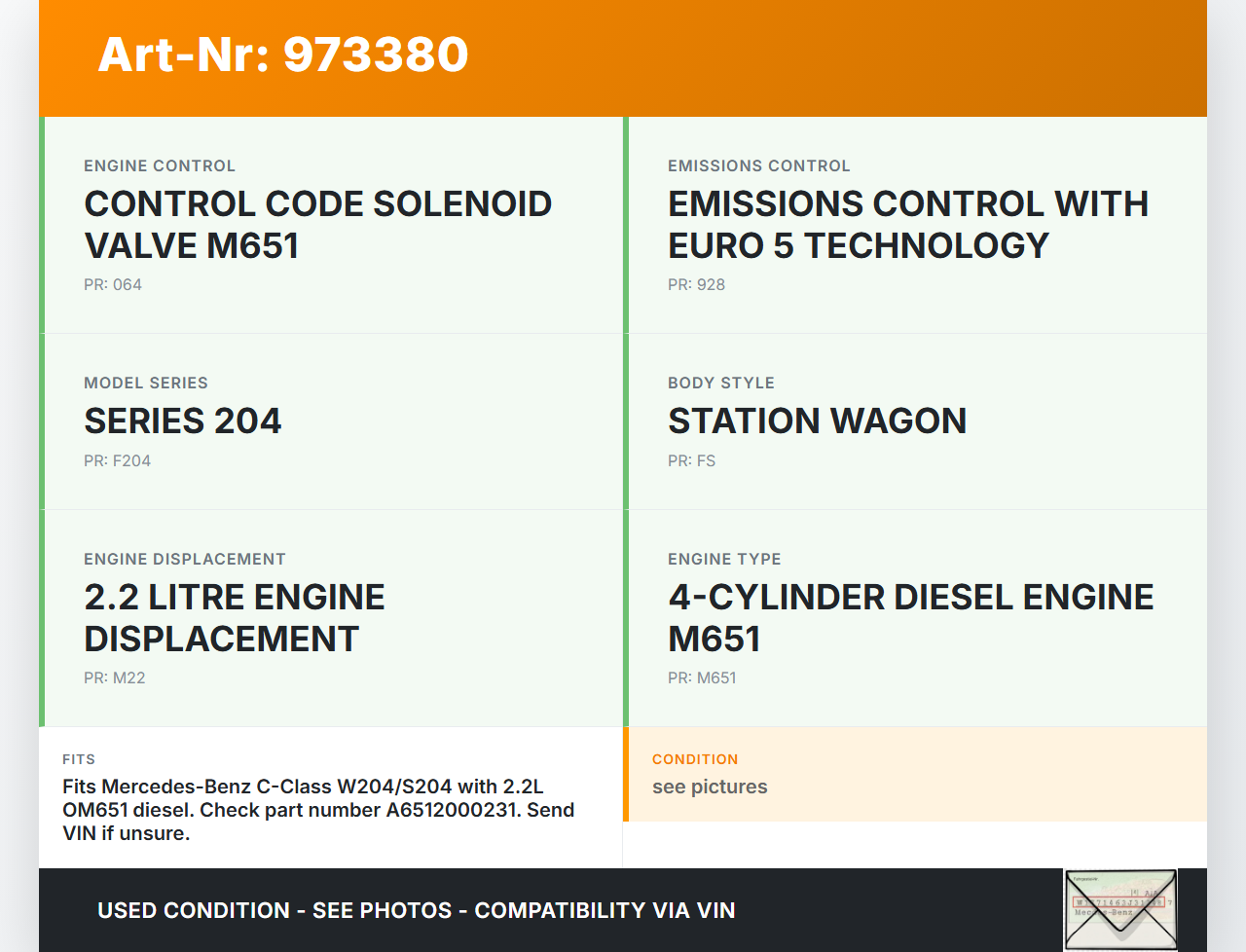Click the Engine Control category label
Image resolution: width=1246 pixels, height=952 pixels.
[x=160, y=166]
